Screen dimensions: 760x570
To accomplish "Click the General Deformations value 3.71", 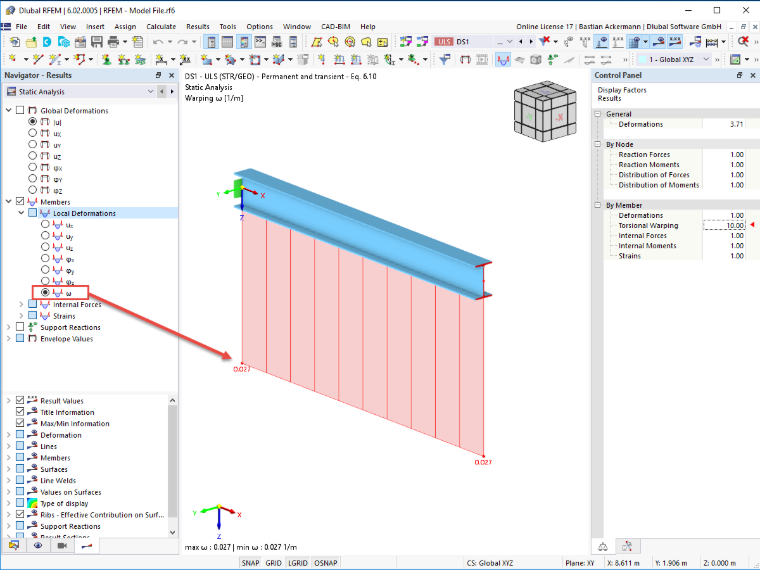I will pos(736,124).
